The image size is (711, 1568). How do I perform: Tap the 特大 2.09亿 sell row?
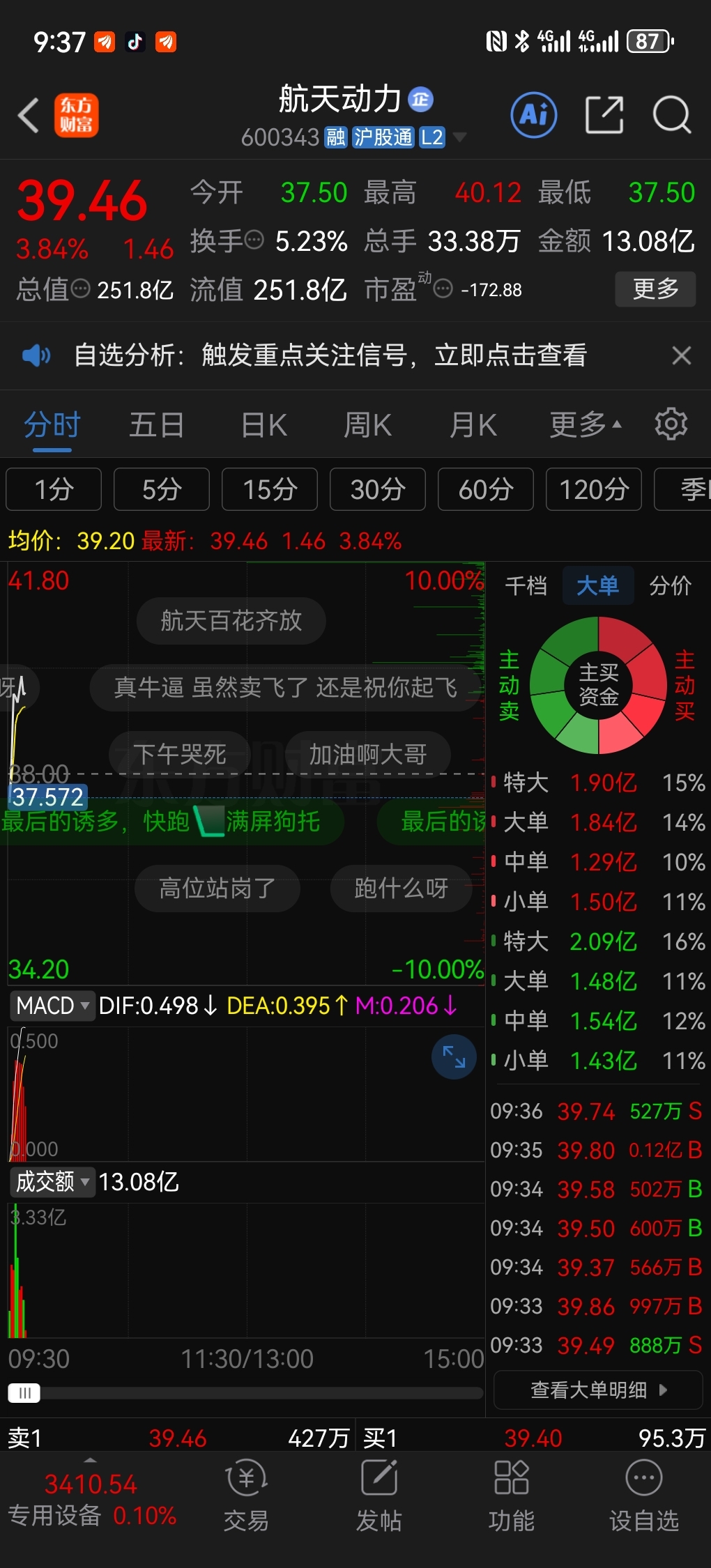coord(598,941)
